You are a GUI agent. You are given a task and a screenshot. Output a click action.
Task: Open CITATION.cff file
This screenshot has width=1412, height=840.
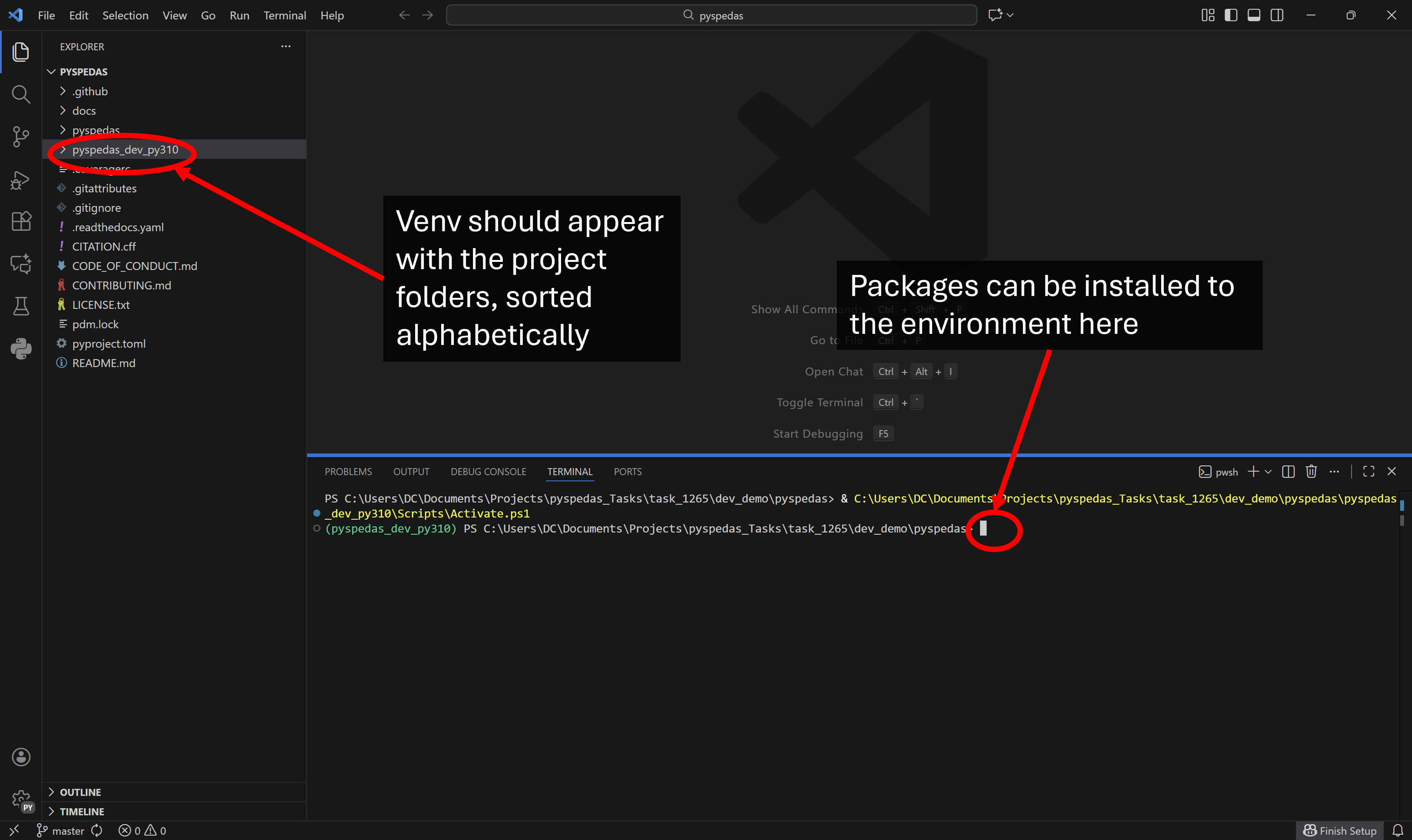174,246
